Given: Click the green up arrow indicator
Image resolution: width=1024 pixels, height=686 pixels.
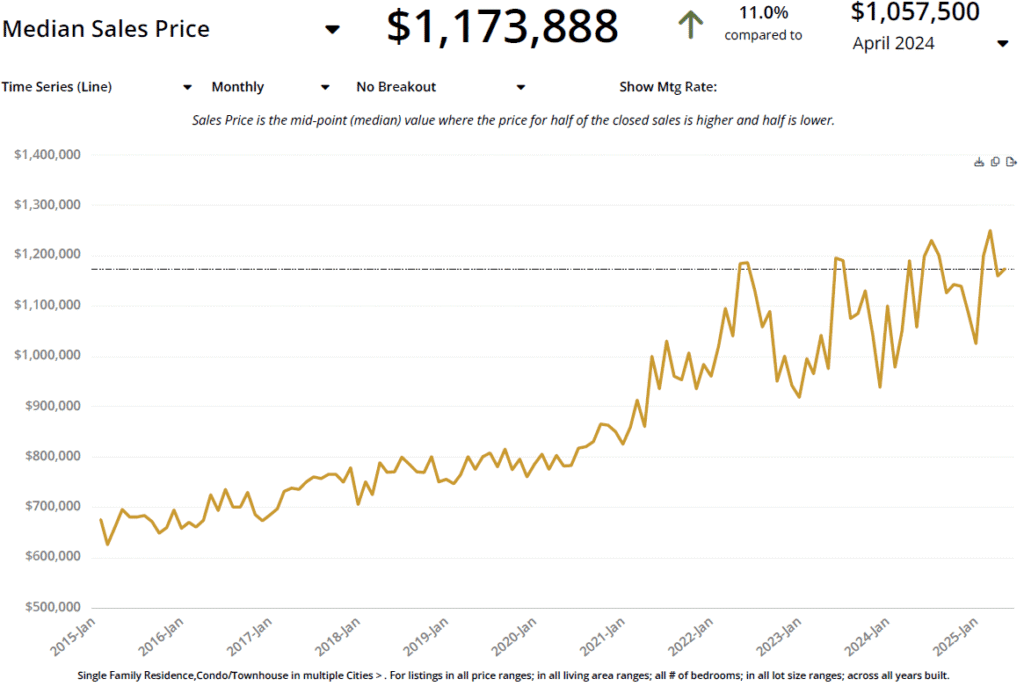Looking at the screenshot, I should pos(689,25).
